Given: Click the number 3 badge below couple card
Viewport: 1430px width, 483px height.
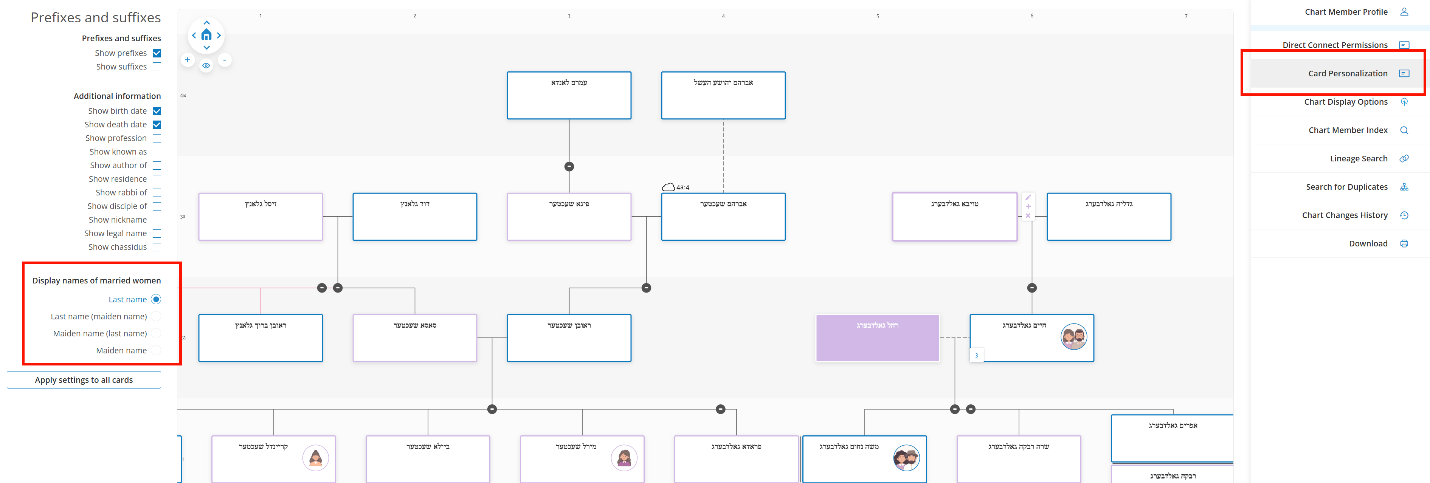Looking at the screenshot, I should pos(976,355).
